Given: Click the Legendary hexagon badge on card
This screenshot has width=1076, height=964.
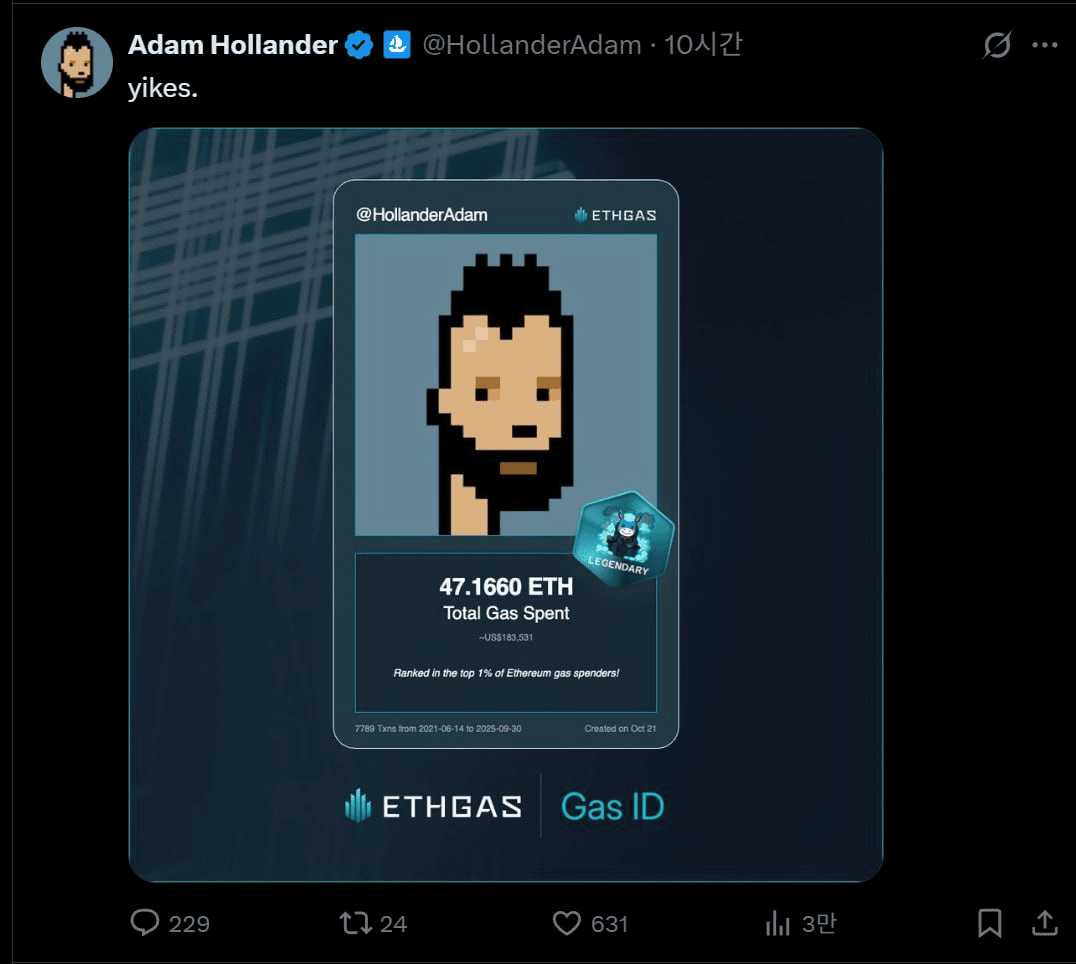Looking at the screenshot, I should 623,539.
